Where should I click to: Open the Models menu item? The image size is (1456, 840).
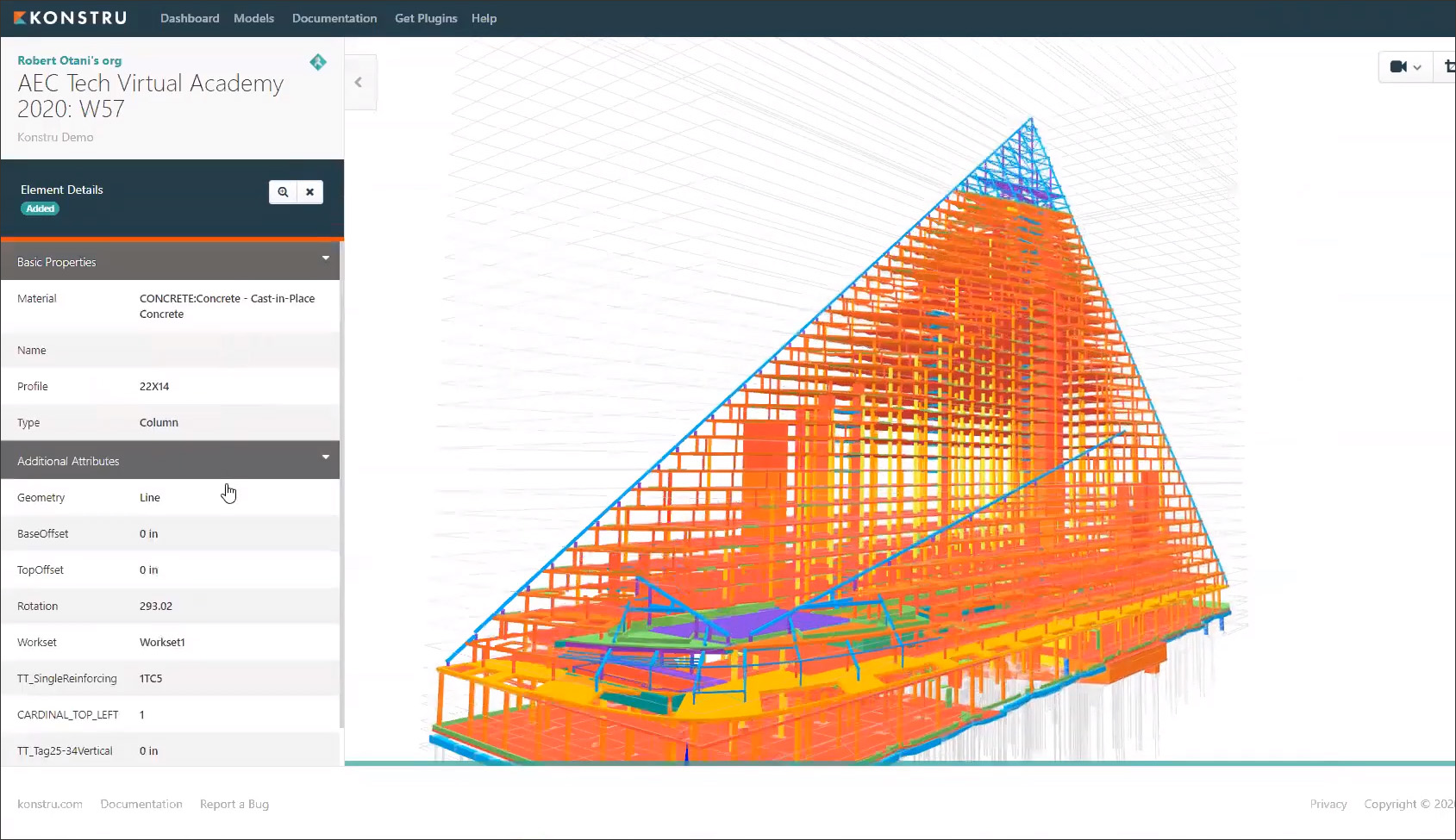point(253,18)
